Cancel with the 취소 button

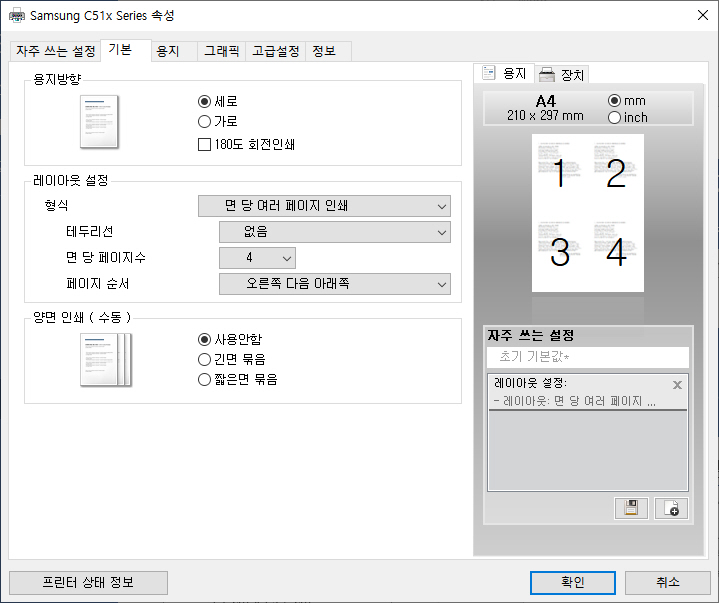[x=668, y=582]
